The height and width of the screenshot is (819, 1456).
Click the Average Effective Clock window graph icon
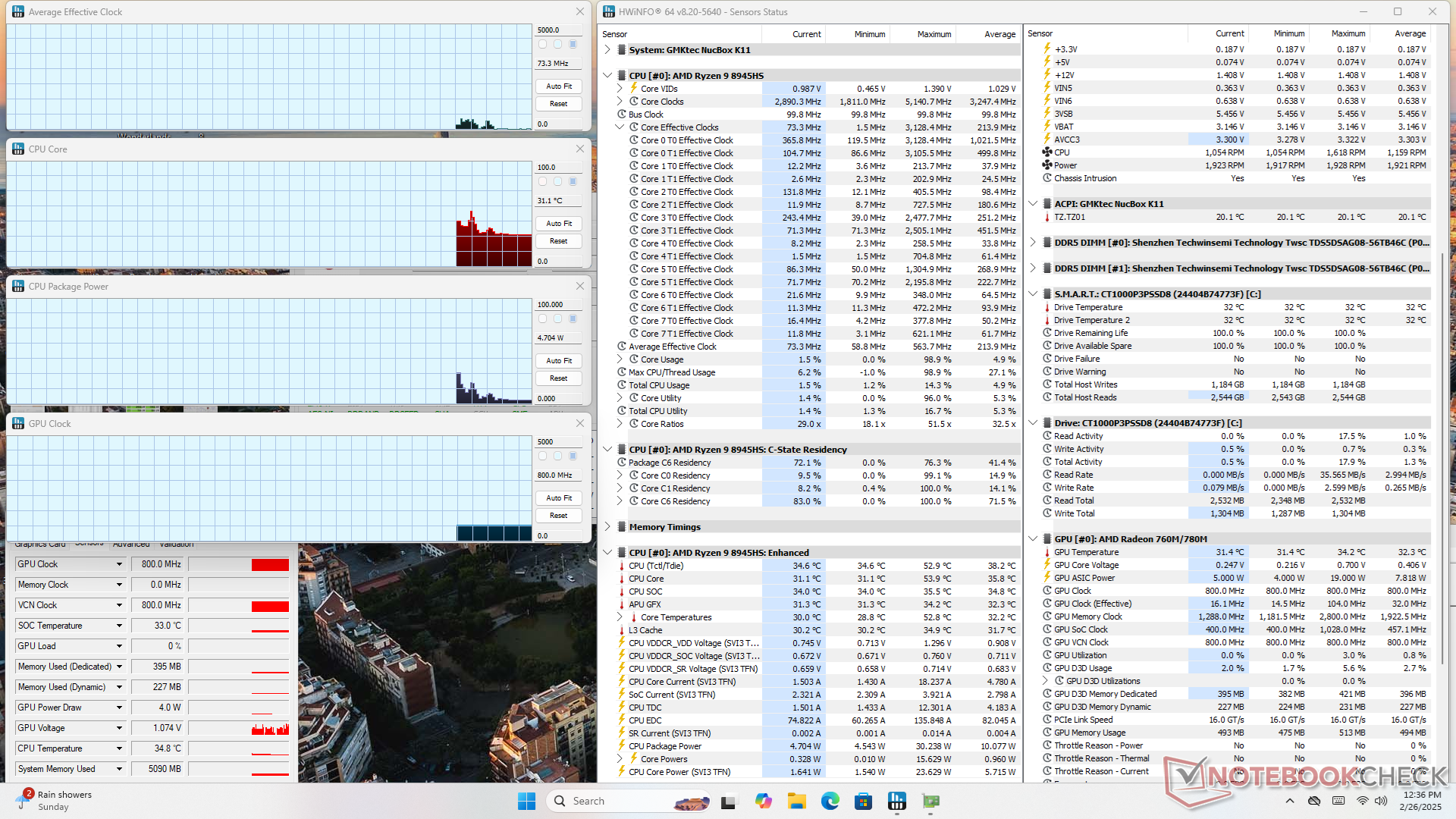pyautogui.click(x=18, y=12)
